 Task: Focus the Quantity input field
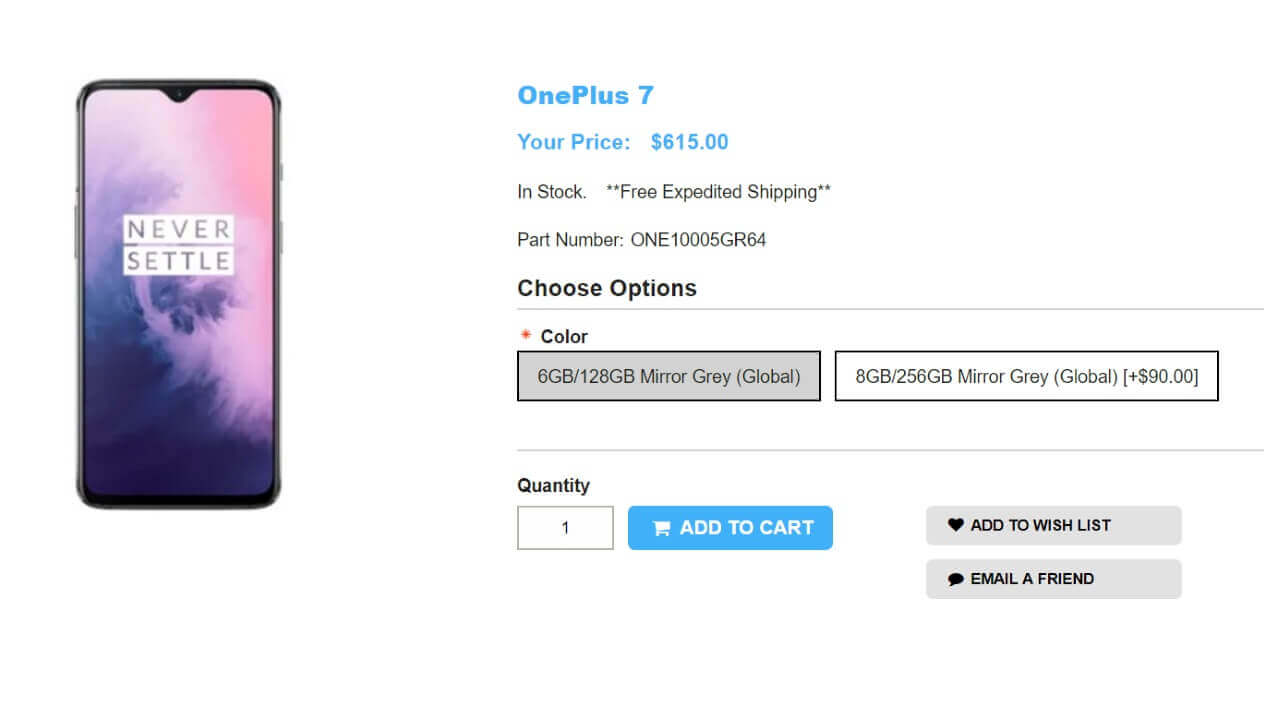565,528
